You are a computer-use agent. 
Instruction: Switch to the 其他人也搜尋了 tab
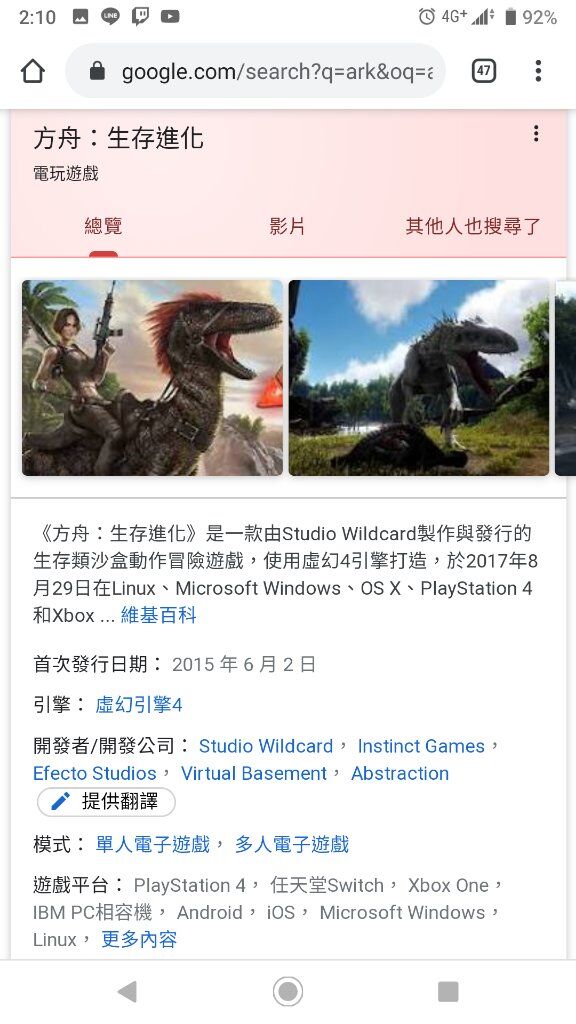click(473, 226)
